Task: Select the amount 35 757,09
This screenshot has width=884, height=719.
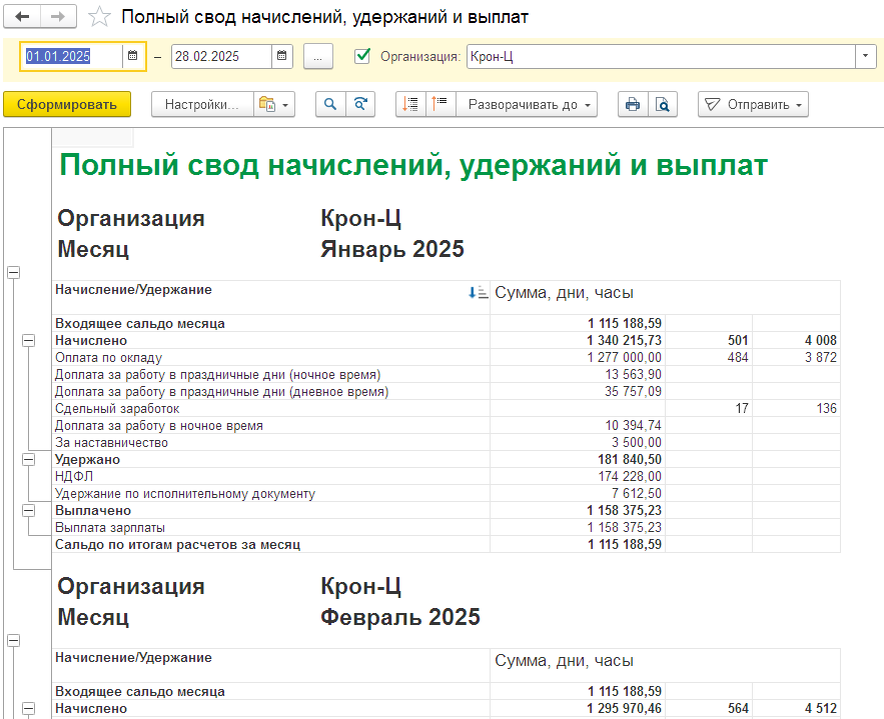Action: [x=633, y=391]
